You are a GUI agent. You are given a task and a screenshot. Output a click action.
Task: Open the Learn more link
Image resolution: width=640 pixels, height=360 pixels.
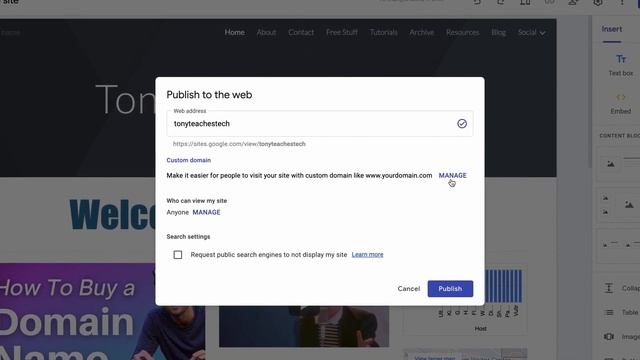click(367, 255)
